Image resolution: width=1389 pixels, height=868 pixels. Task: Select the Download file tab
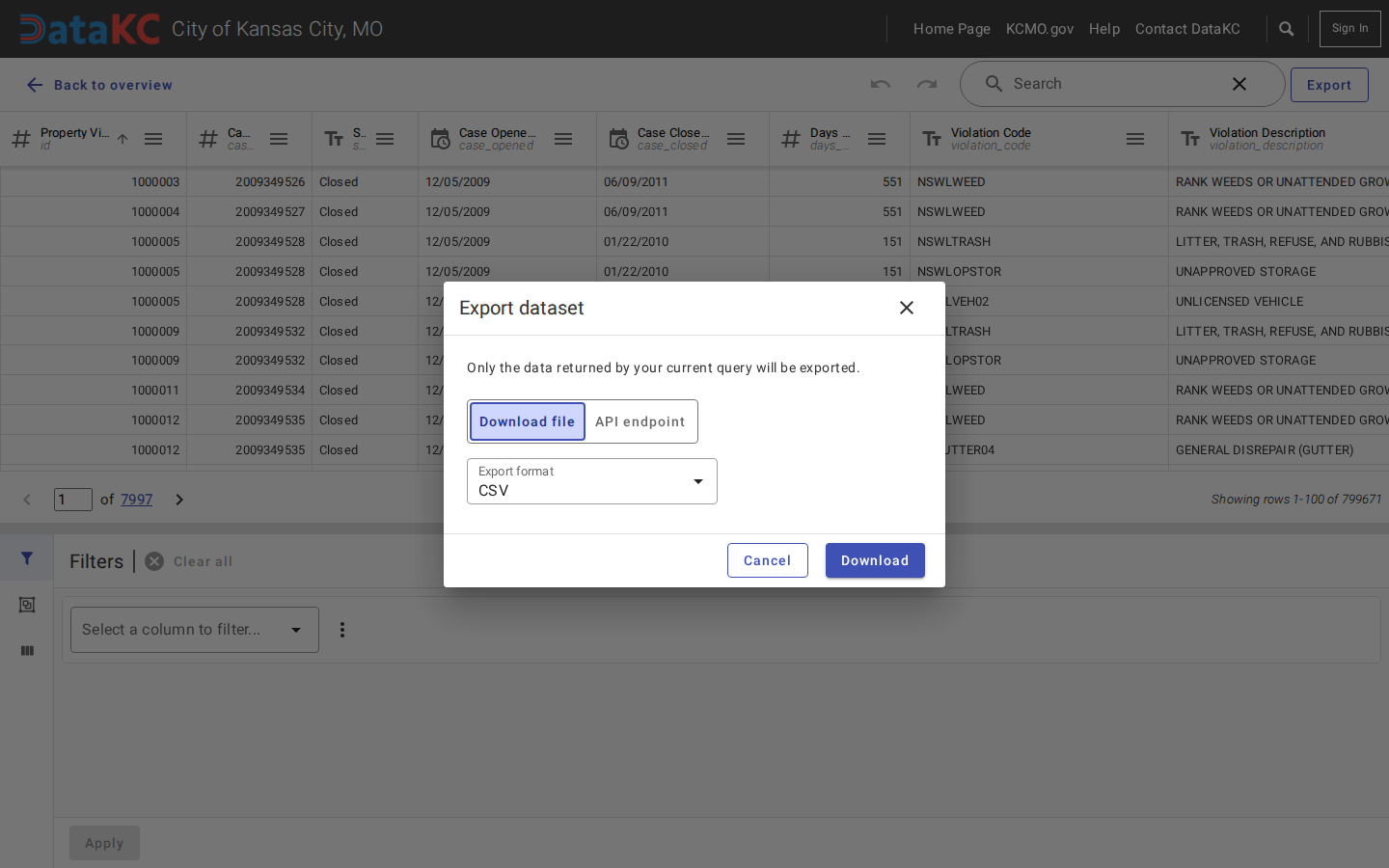(x=527, y=421)
